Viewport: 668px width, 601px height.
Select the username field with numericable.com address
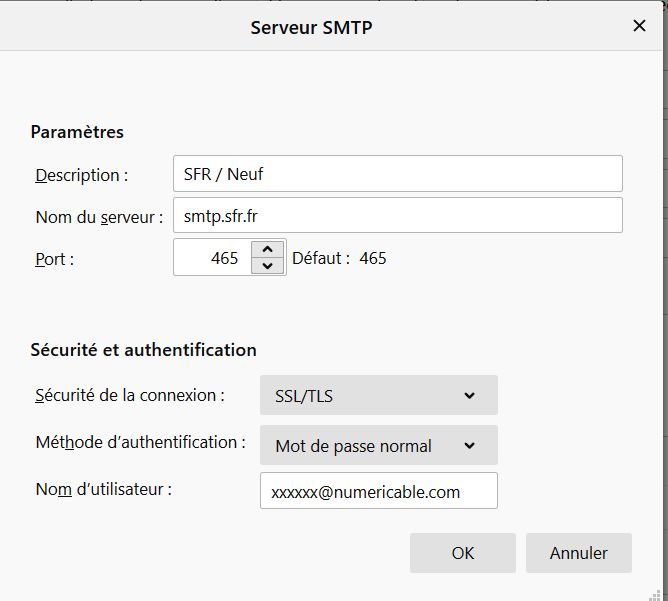[x=378, y=491]
